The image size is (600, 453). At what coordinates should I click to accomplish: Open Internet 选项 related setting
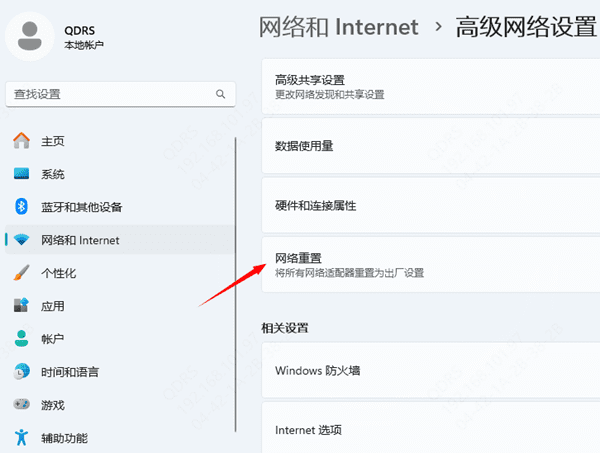tap(431, 428)
